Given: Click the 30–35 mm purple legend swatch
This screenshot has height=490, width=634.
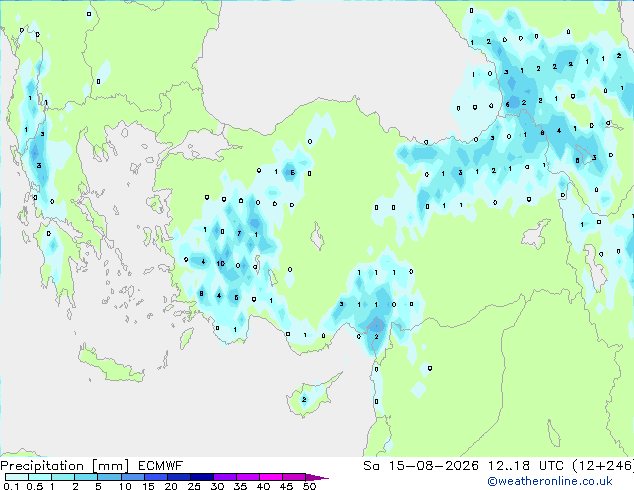Looking at the screenshot, I should click(x=224, y=477).
